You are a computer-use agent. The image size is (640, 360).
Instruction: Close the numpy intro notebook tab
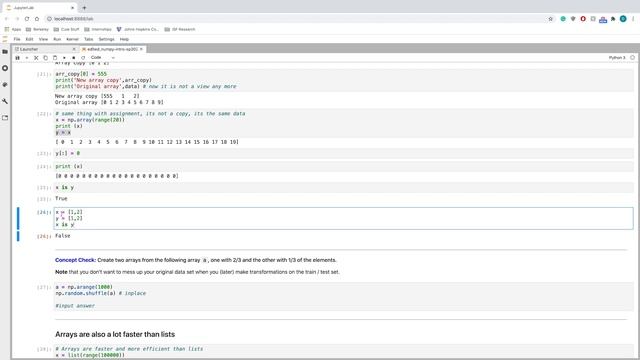click(x=141, y=49)
